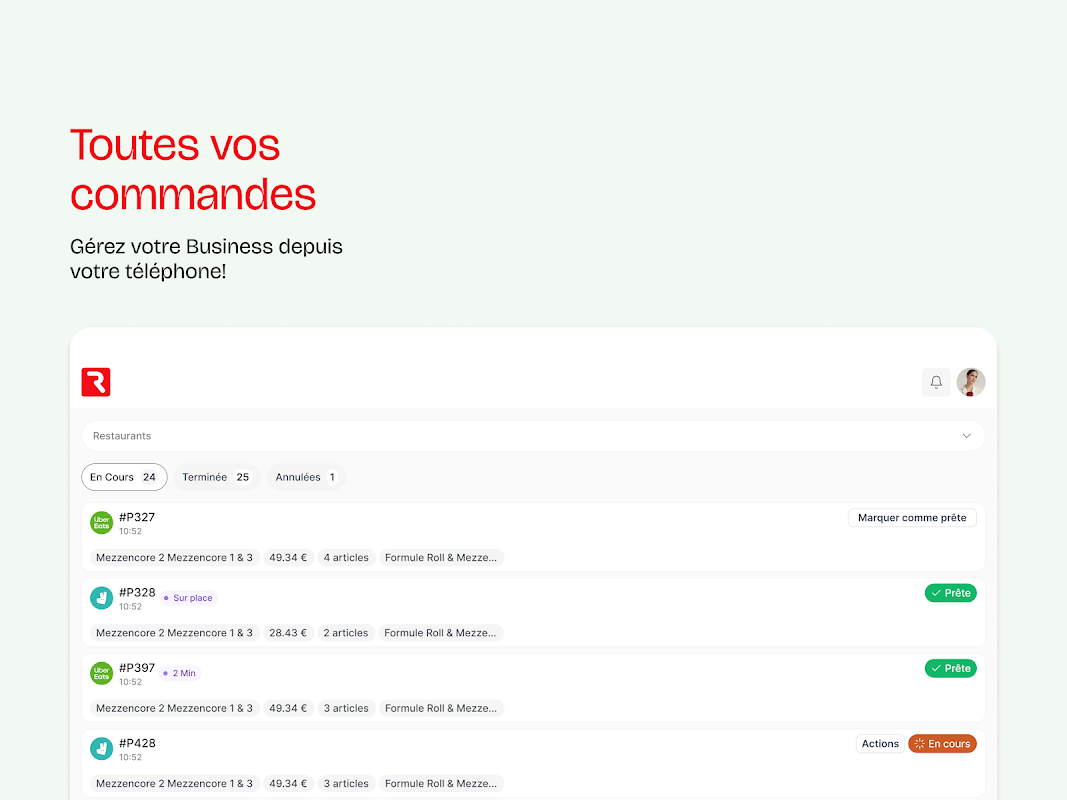Switch to the Annulées tab
Image resolution: width=1067 pixels, height=800 pixels.
click(306, 477)
